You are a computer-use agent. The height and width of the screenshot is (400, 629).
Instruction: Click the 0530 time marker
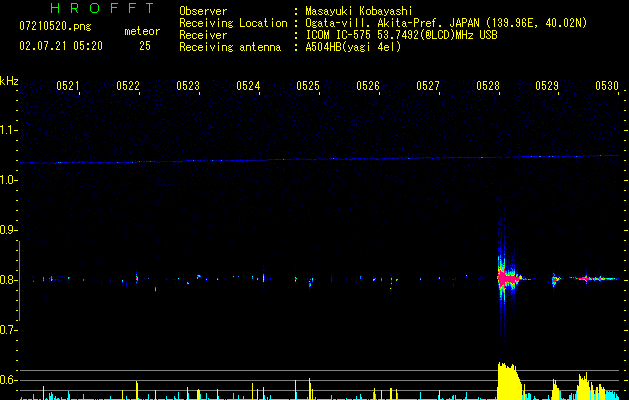pos(607,86)
